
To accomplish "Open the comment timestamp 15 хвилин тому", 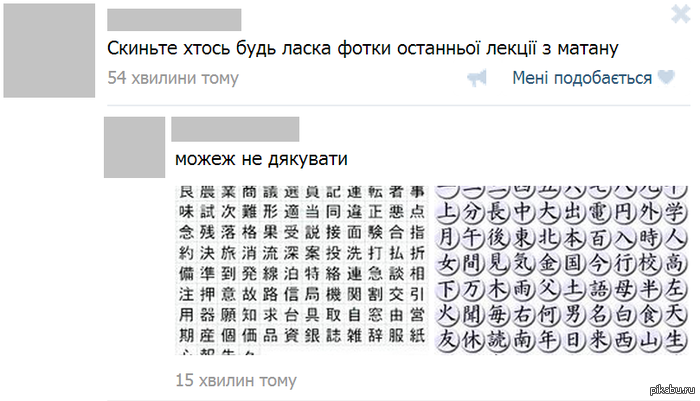I will coord(236,380).
